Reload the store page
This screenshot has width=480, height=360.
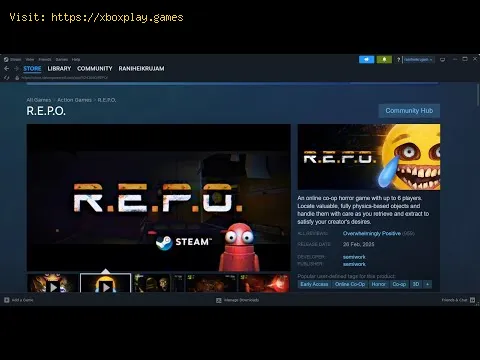click(7, 78)
